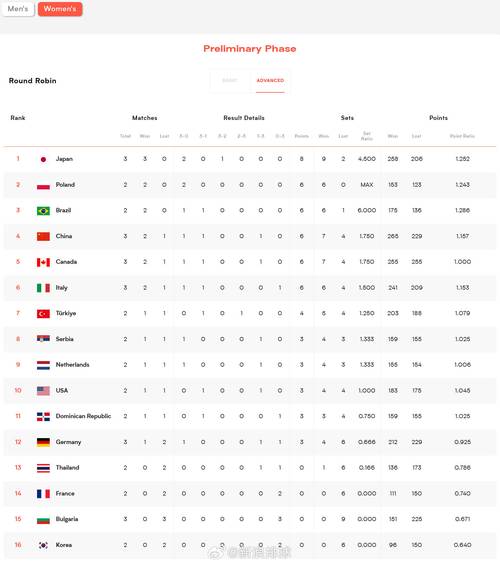The height and width of the screenshot is (564, 500).
Task: Open the Basic table tab
Action: pyautogui.click(x=230, y=80)
